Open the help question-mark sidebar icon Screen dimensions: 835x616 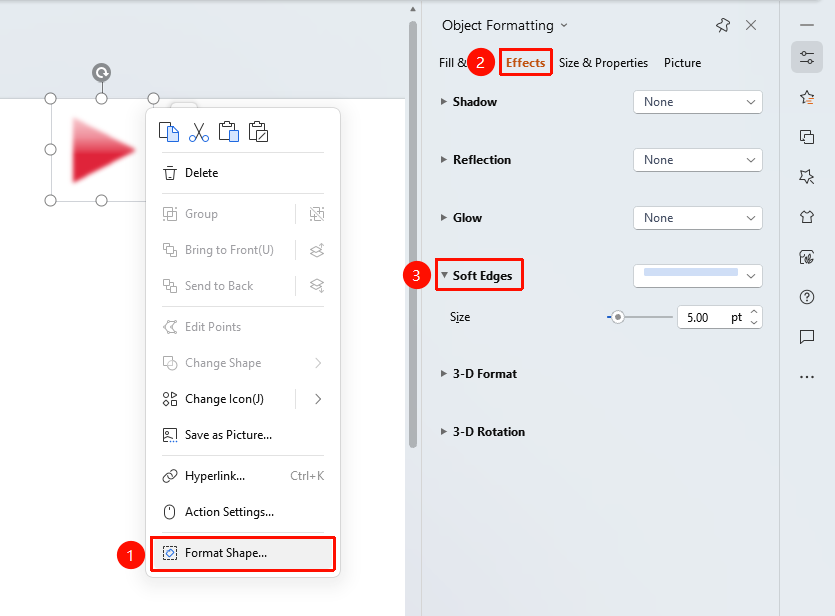click(807, 297)
